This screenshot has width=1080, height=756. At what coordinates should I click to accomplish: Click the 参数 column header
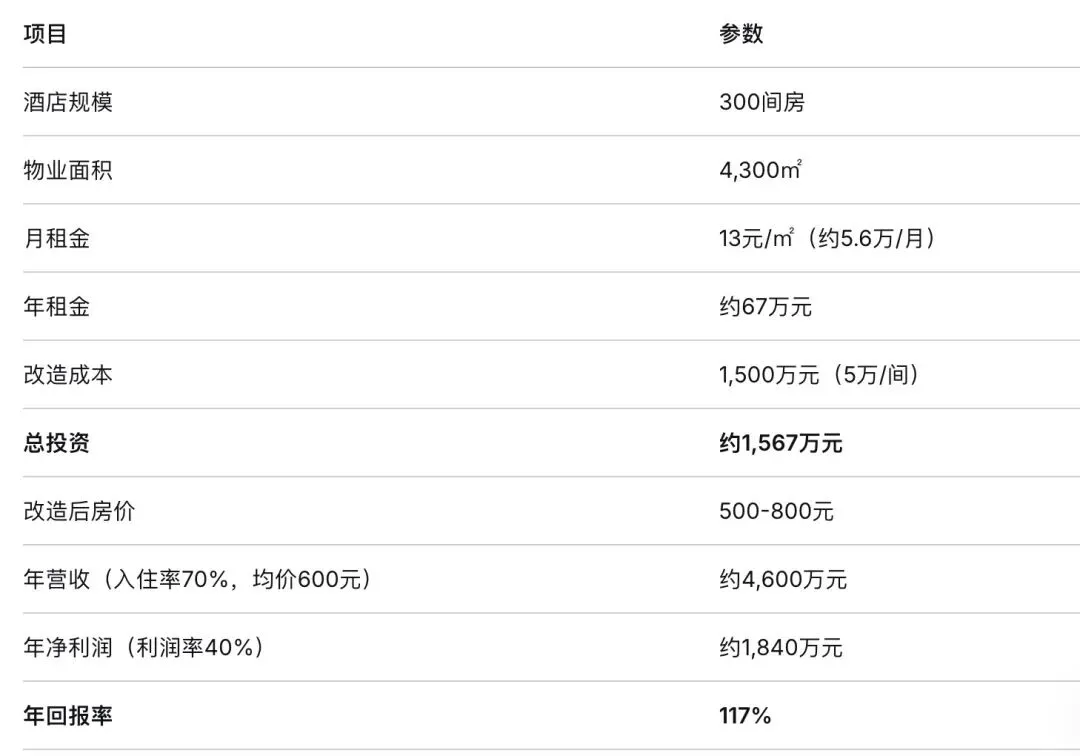pyautogui.click(x=741, y=34)
